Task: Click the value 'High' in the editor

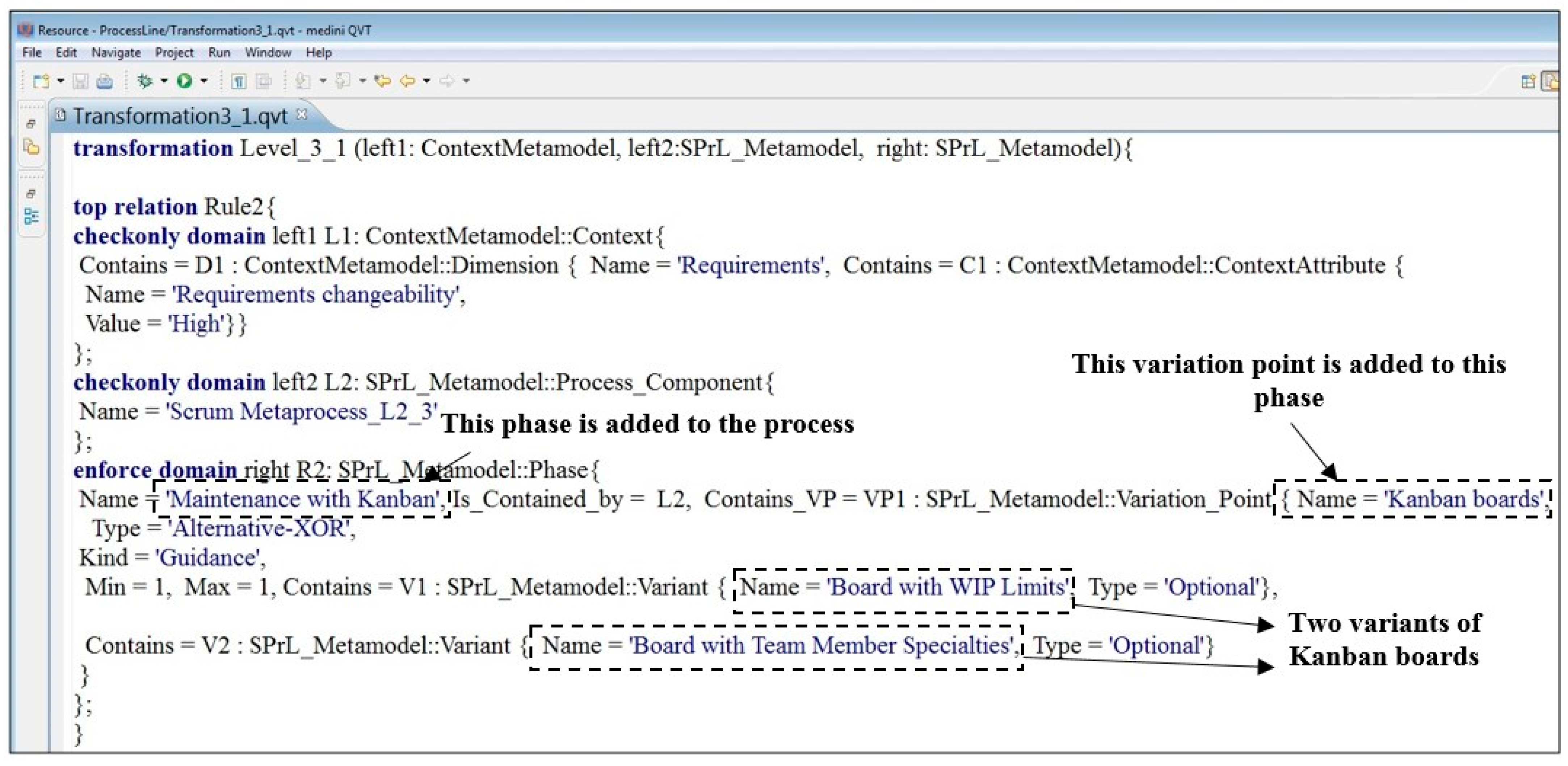Action: [x=197, y=324]
